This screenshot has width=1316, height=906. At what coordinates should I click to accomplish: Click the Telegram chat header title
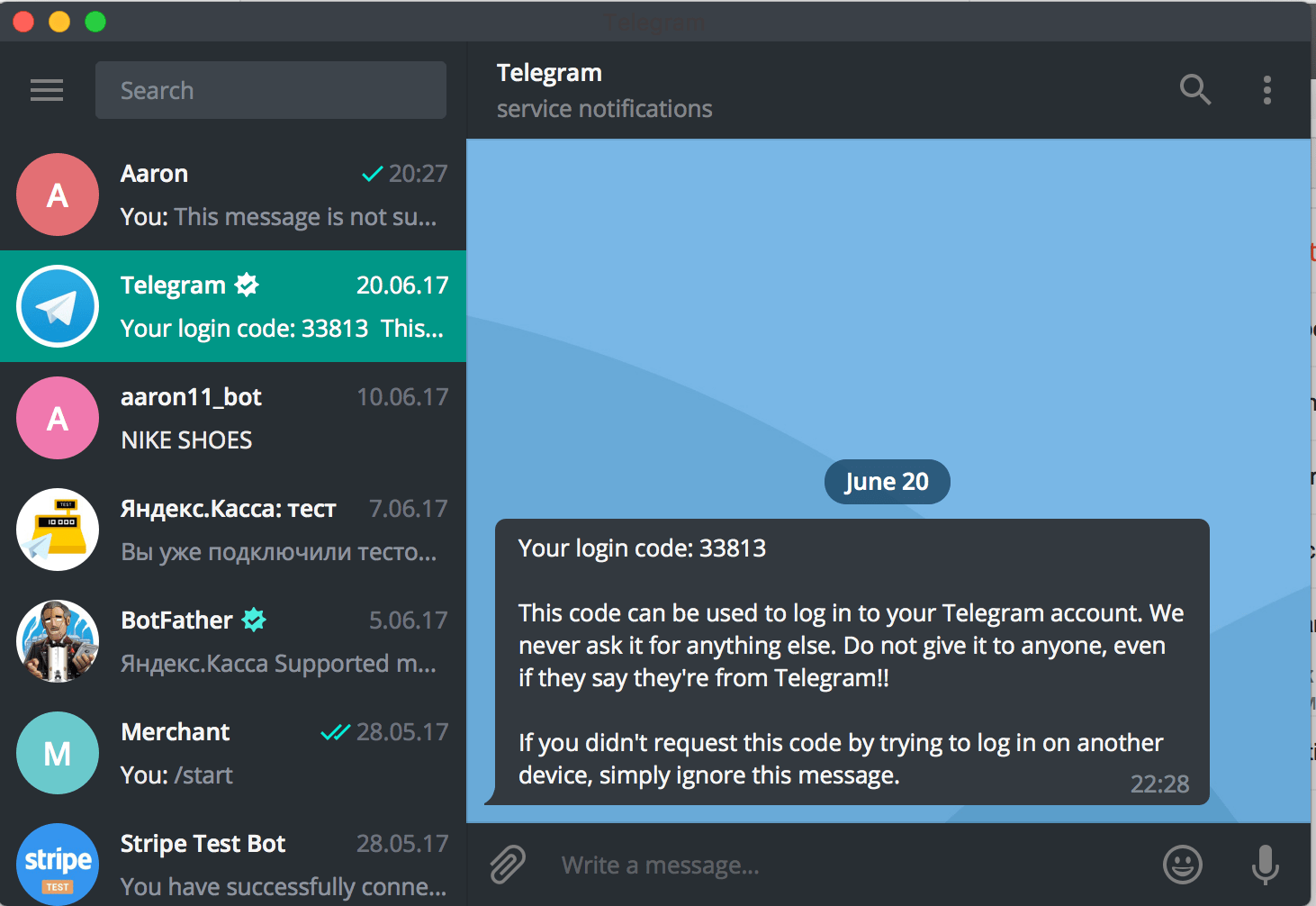tap(549, 73)
